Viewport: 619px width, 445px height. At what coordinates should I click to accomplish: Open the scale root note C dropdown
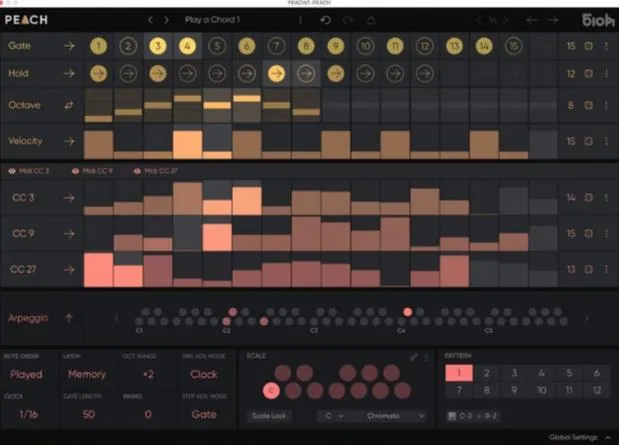tap(331, 415)
